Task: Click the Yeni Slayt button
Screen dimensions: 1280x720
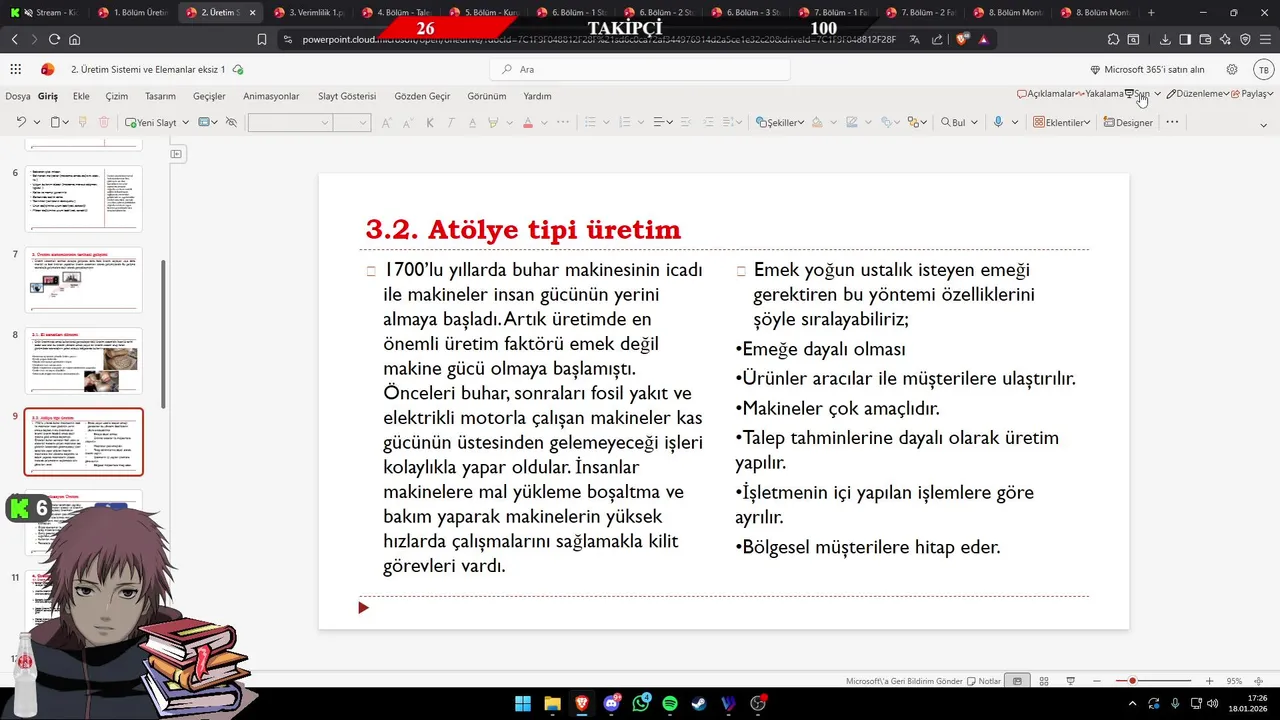Action: click(150, 122)
